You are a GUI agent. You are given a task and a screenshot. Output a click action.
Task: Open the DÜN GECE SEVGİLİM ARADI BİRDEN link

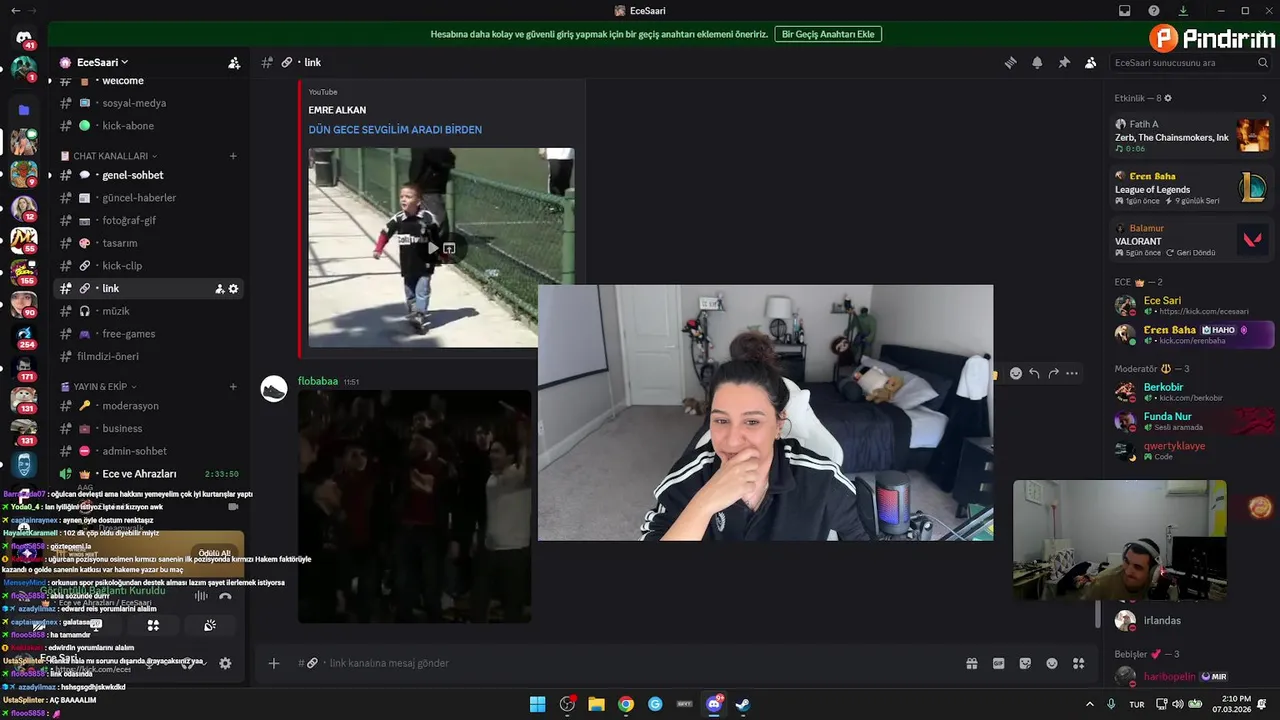[395, 130]
